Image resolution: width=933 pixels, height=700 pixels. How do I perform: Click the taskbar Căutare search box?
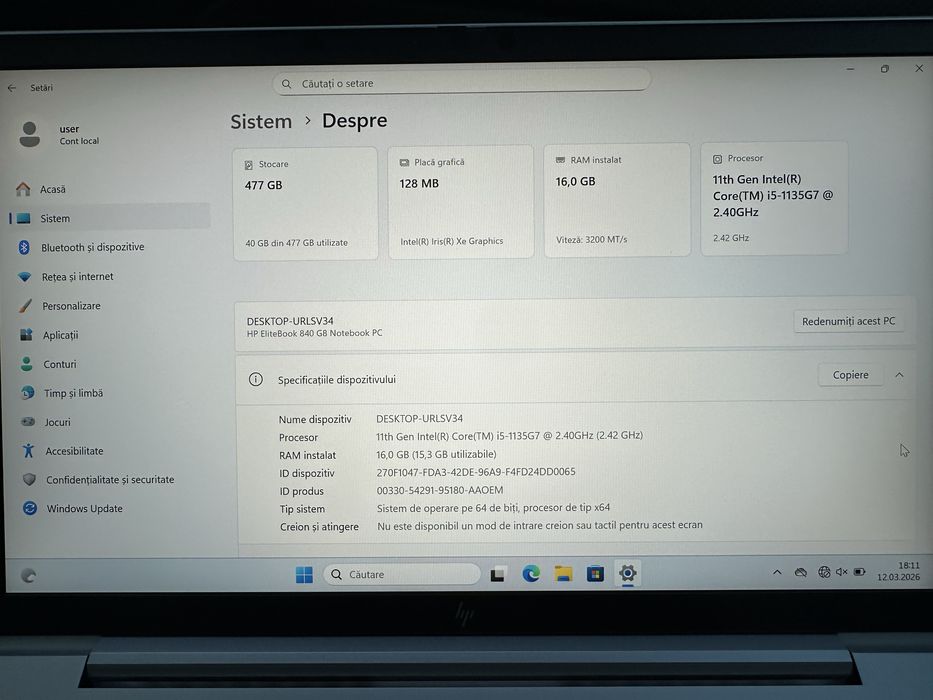(402, 574)
